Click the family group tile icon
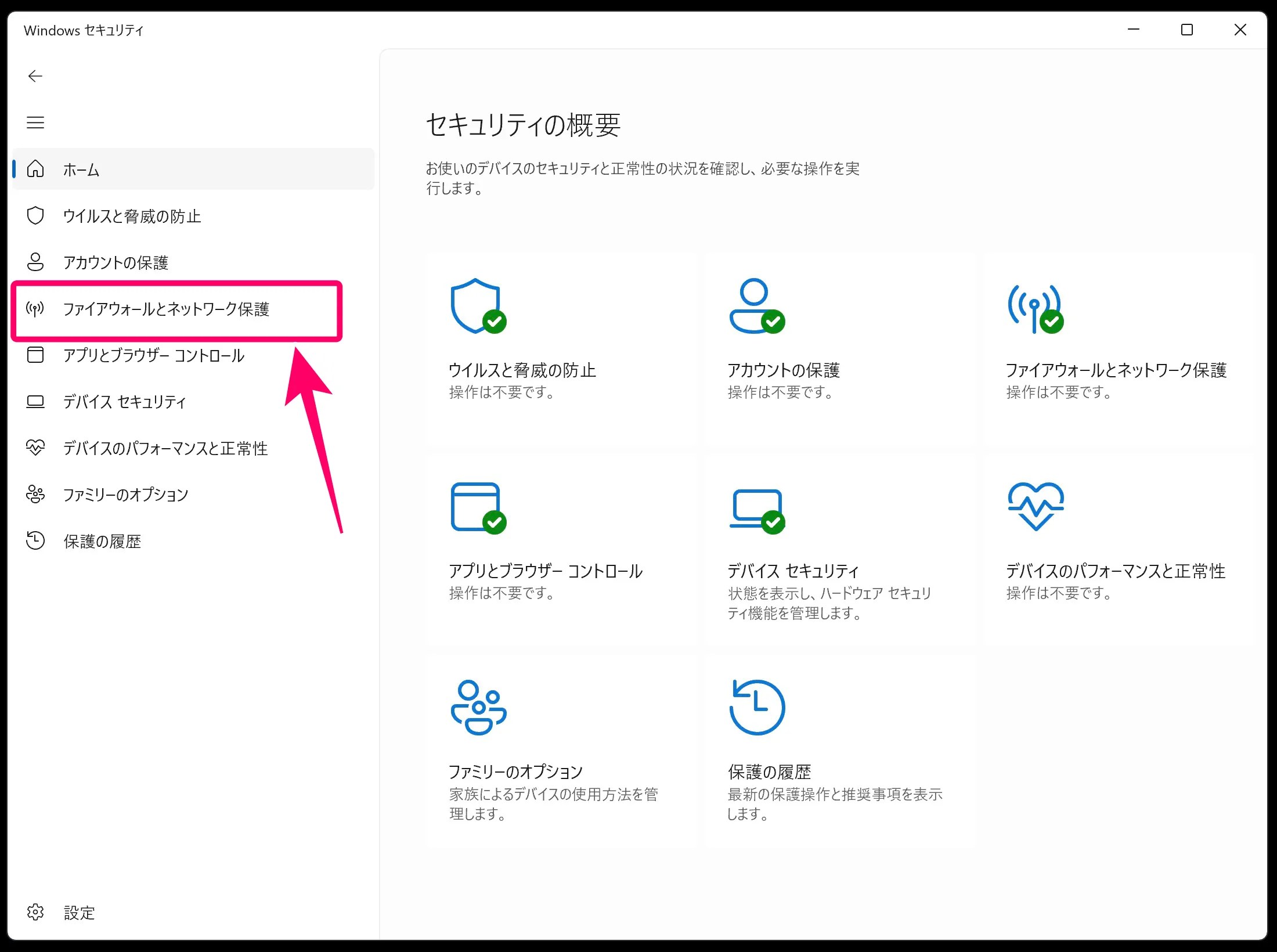 [478, 707]
